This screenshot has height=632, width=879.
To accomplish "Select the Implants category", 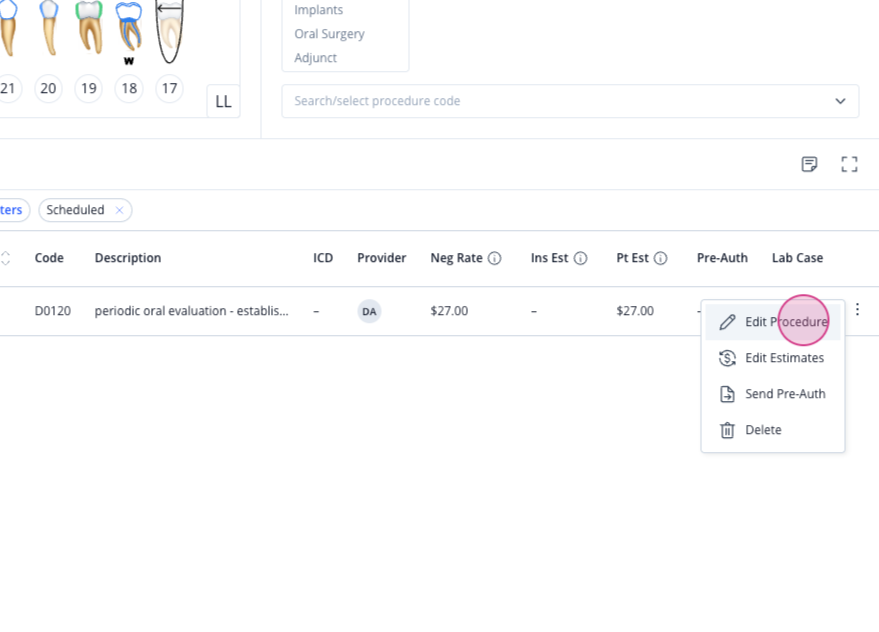I will coord(318,10).
